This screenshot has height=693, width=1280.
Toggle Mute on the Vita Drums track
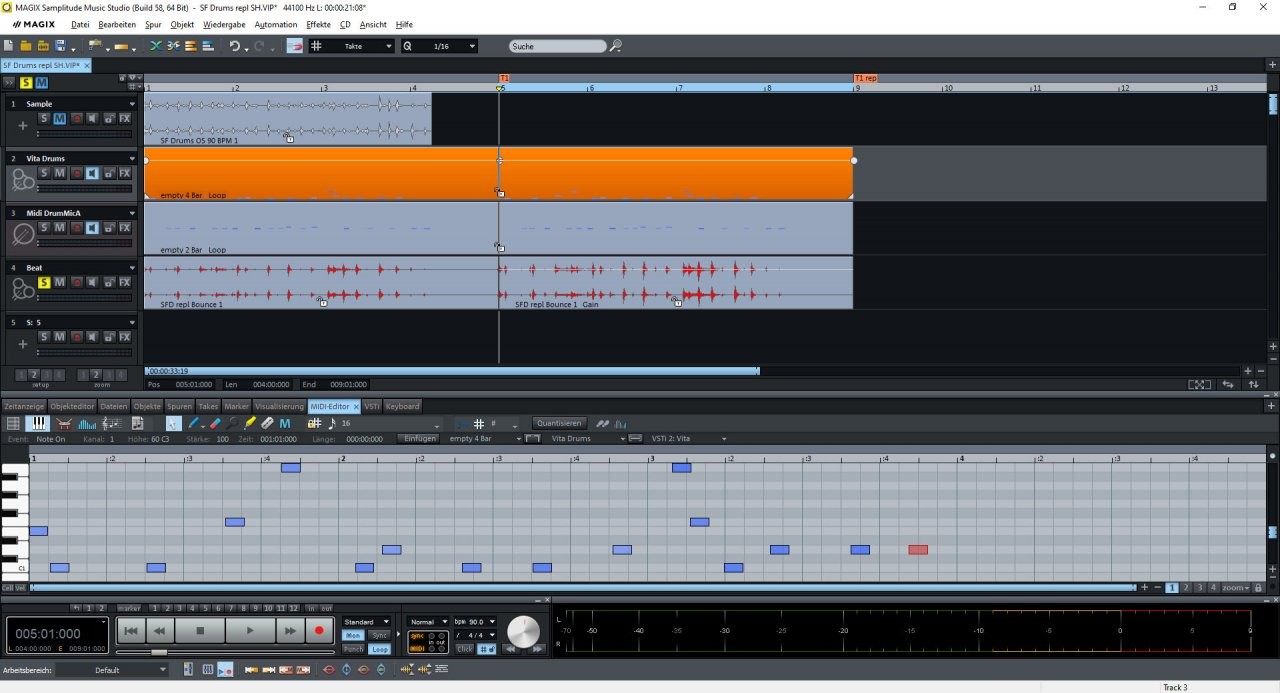pyautogui.click(x=60, y=173)
